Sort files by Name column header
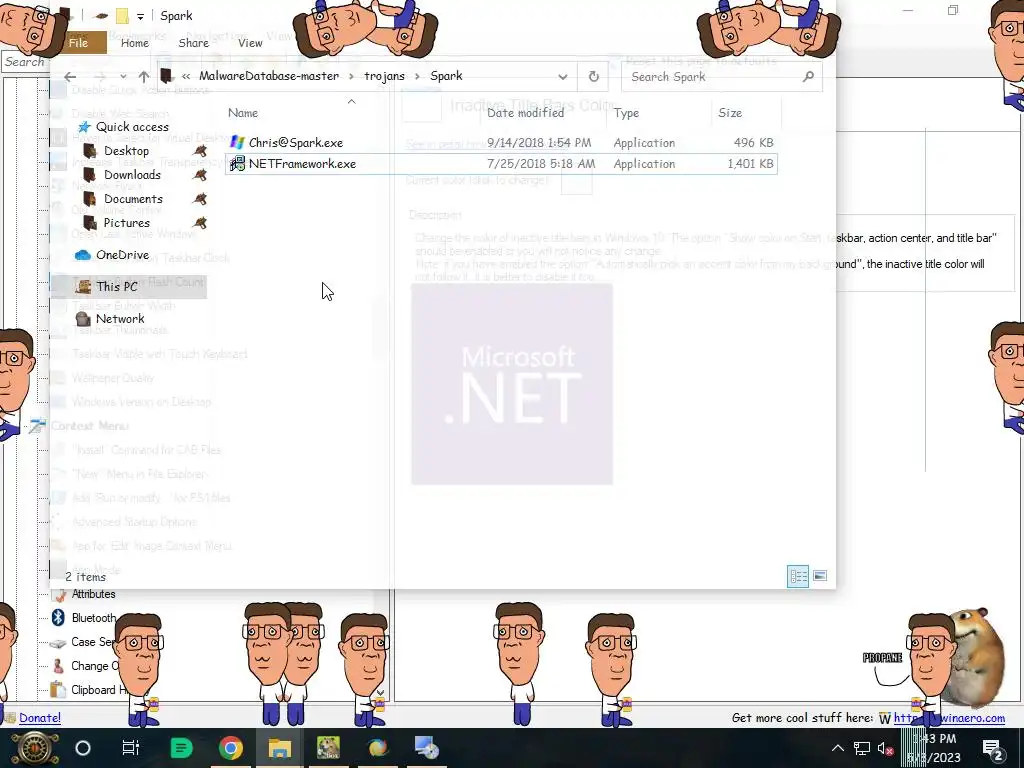 coord(243,113)
